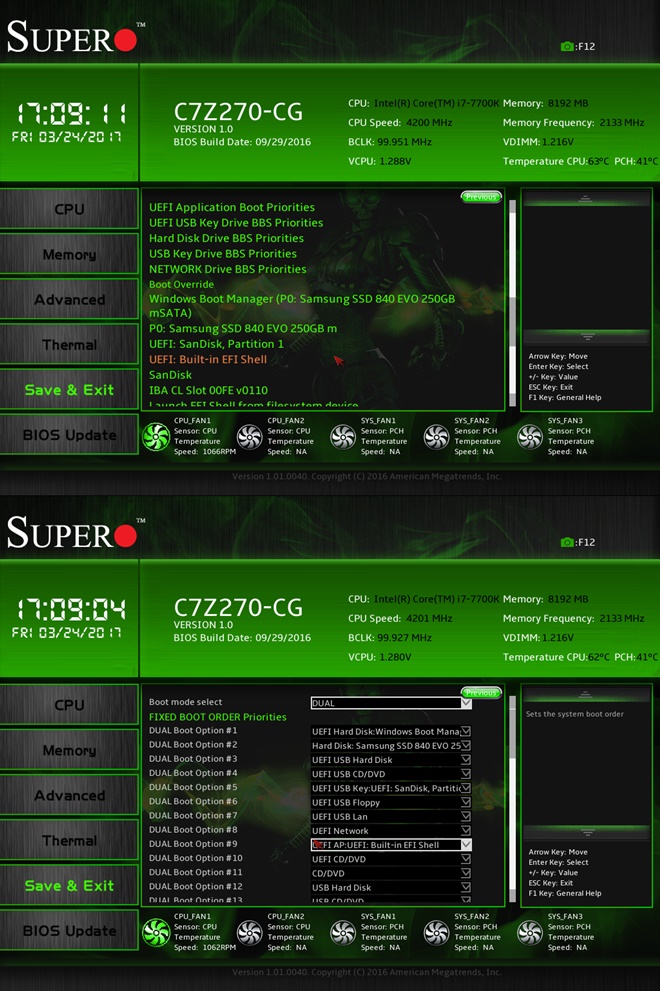This screenshot has width=660, height=991.
Task: Click SYS_FAN3 fan icon in Boot Override screen
Action: tap(530, 437)
